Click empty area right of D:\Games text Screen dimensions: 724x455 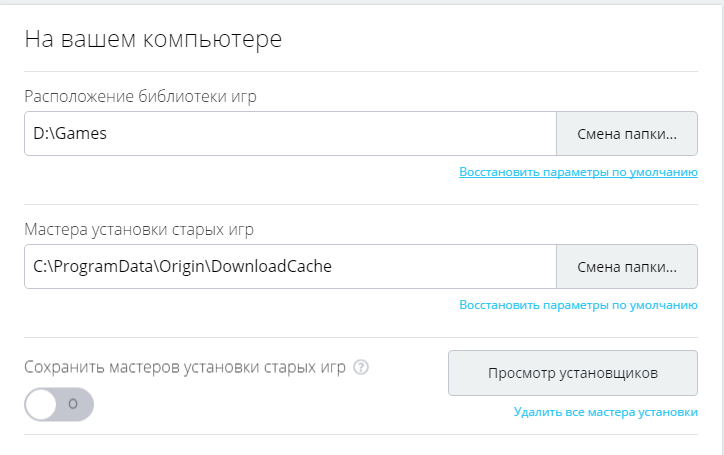(x=332, y=133)
